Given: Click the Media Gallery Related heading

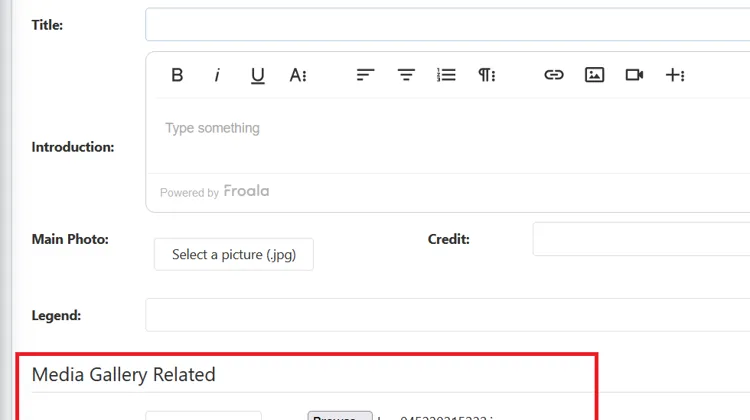Looking at the screenshot, I should 124,375.
